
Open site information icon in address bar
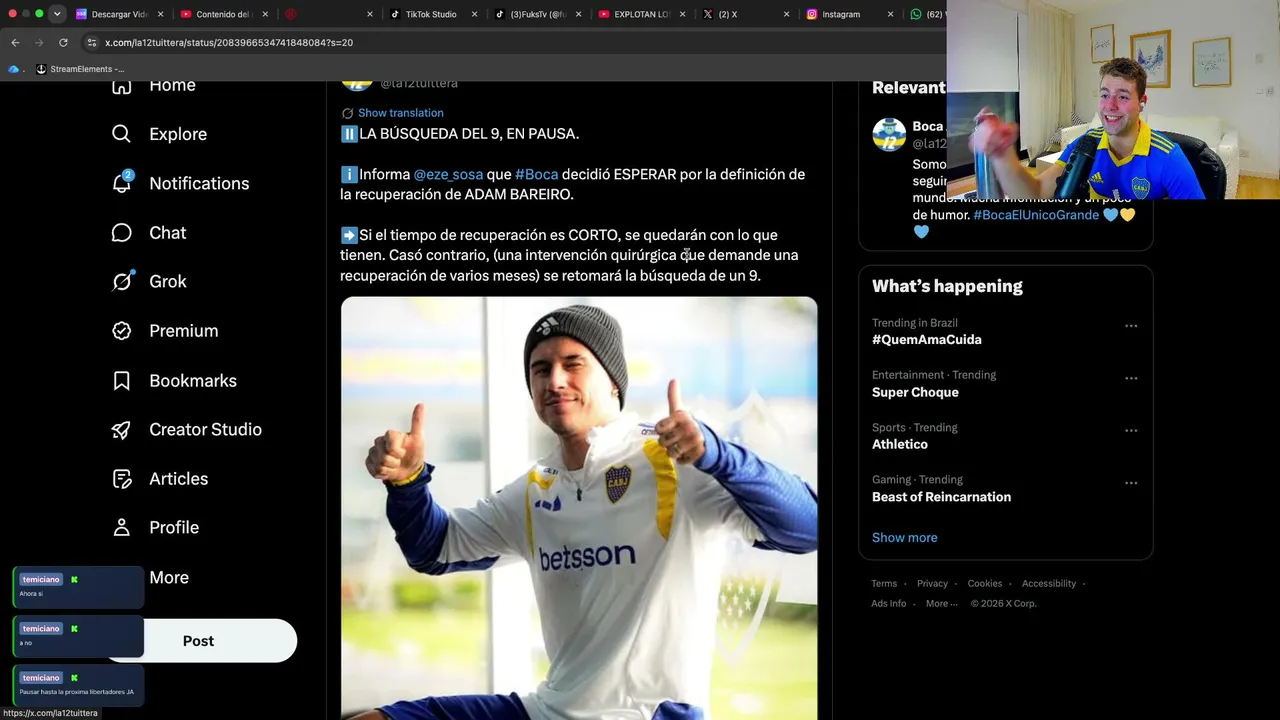click(x=92, y=43)
